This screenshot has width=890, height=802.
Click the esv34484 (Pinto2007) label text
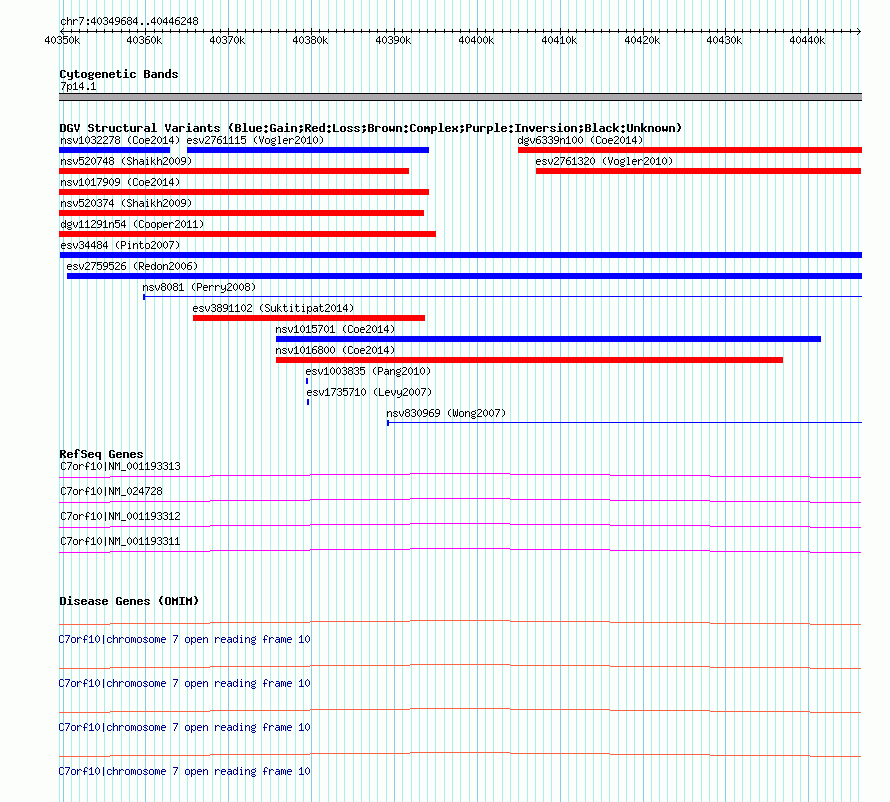click(x=120, y=245)
